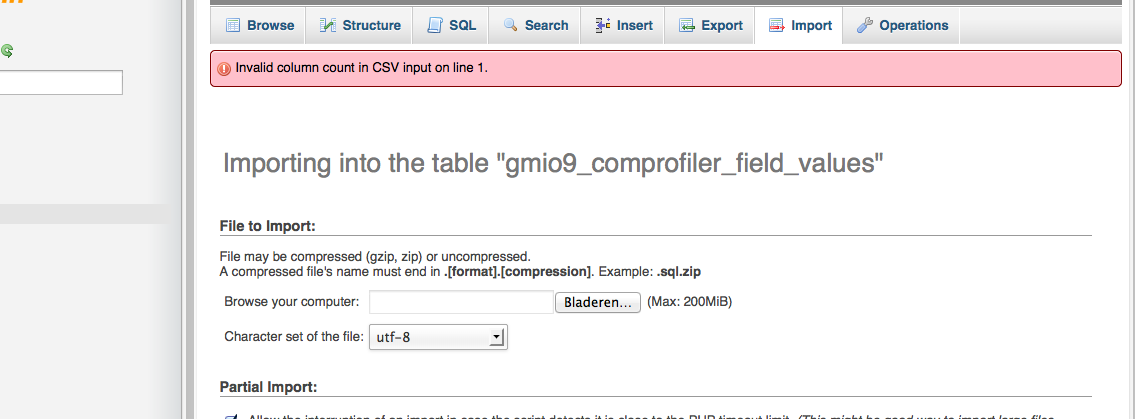
Task: Click the text input box in the left sidebar
Action: click(x=61, y=82)
